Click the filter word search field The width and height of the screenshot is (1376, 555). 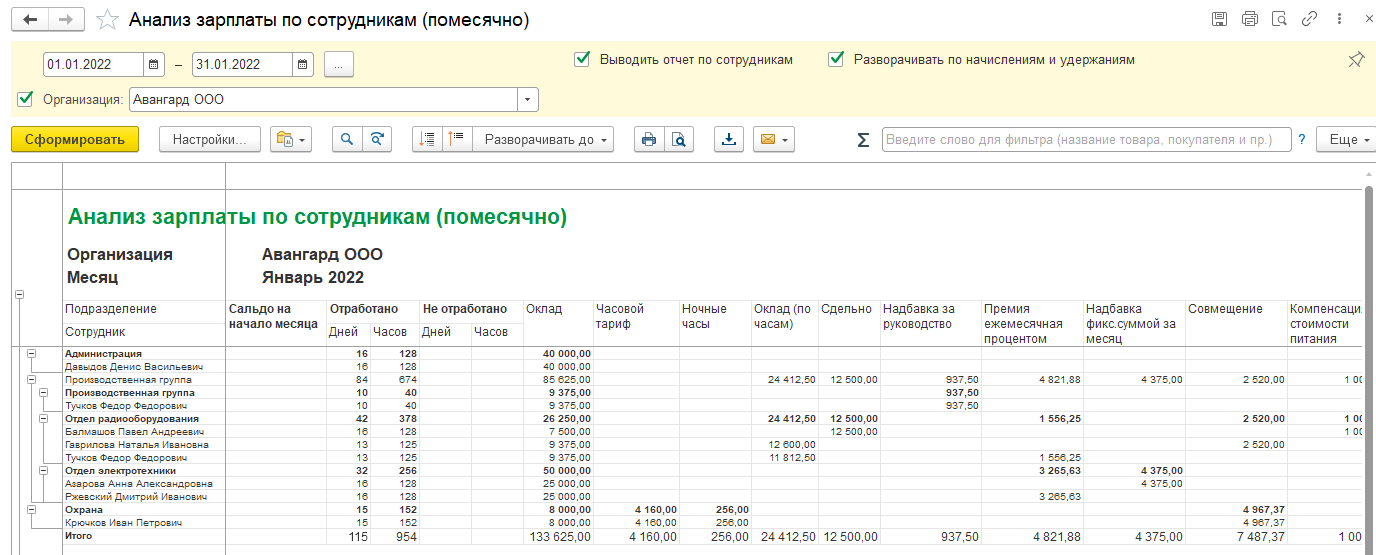point(1086,140)
